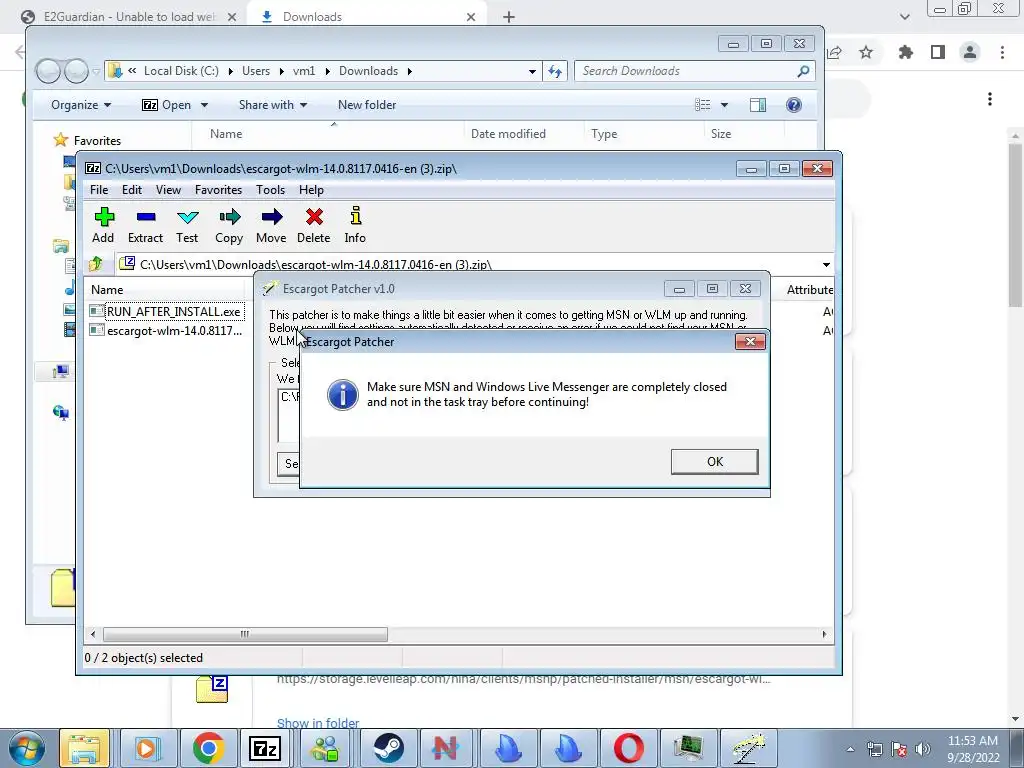Click the 7-Zip icon in taskbar
The image size is (1024, 768).
[x=265, y=748]
